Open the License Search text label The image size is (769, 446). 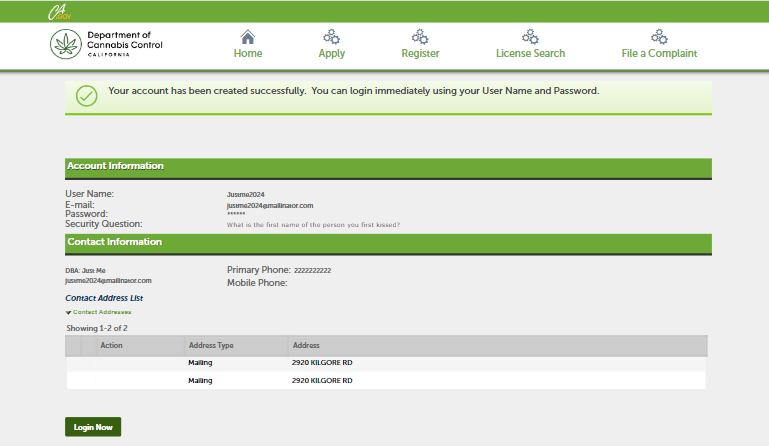click(530, 54)
